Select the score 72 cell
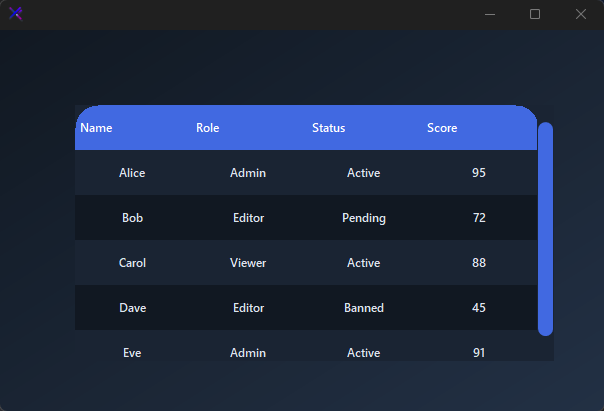The height and width of the screenshot is (411, 604). click(479, 218)
